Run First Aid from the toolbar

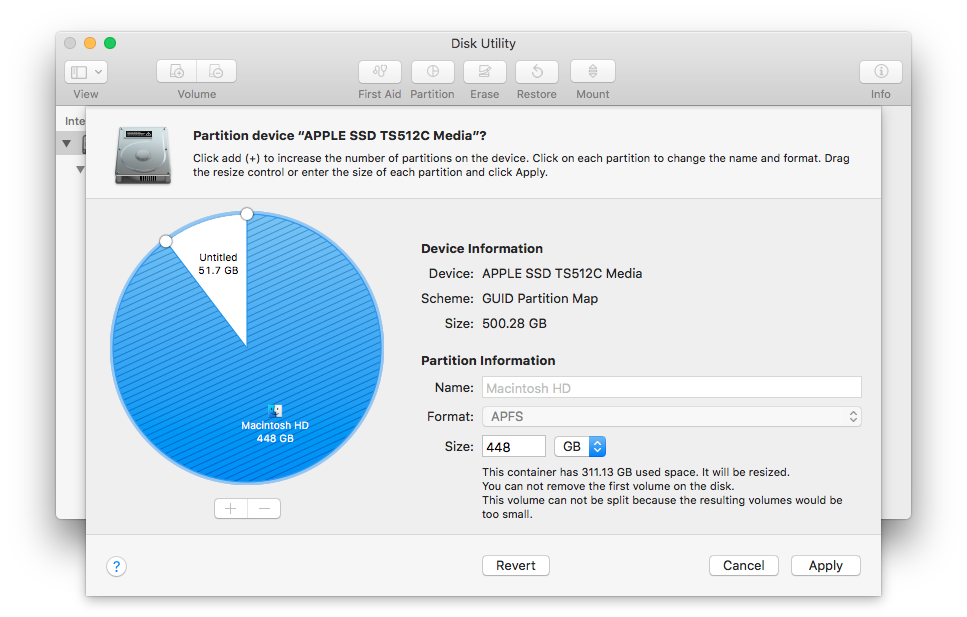coord(380,72)
